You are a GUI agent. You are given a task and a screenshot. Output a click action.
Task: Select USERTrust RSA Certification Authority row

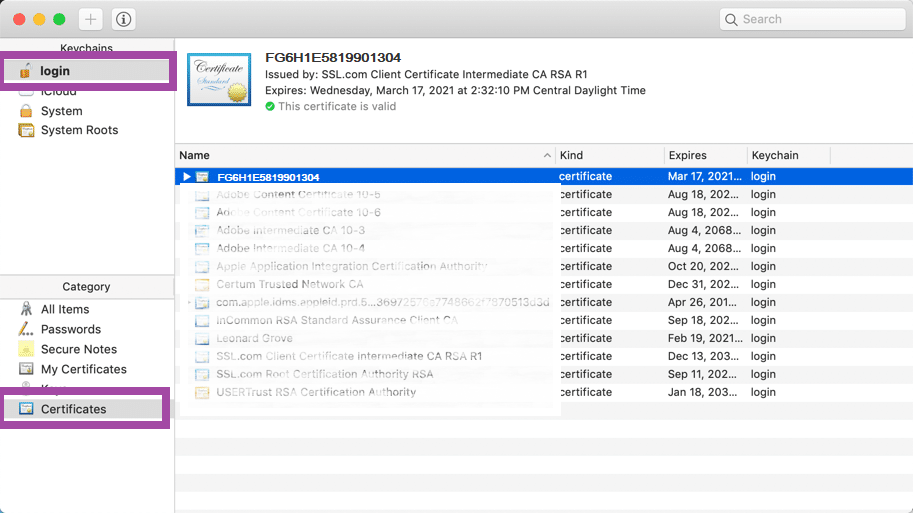coord(544,392)
